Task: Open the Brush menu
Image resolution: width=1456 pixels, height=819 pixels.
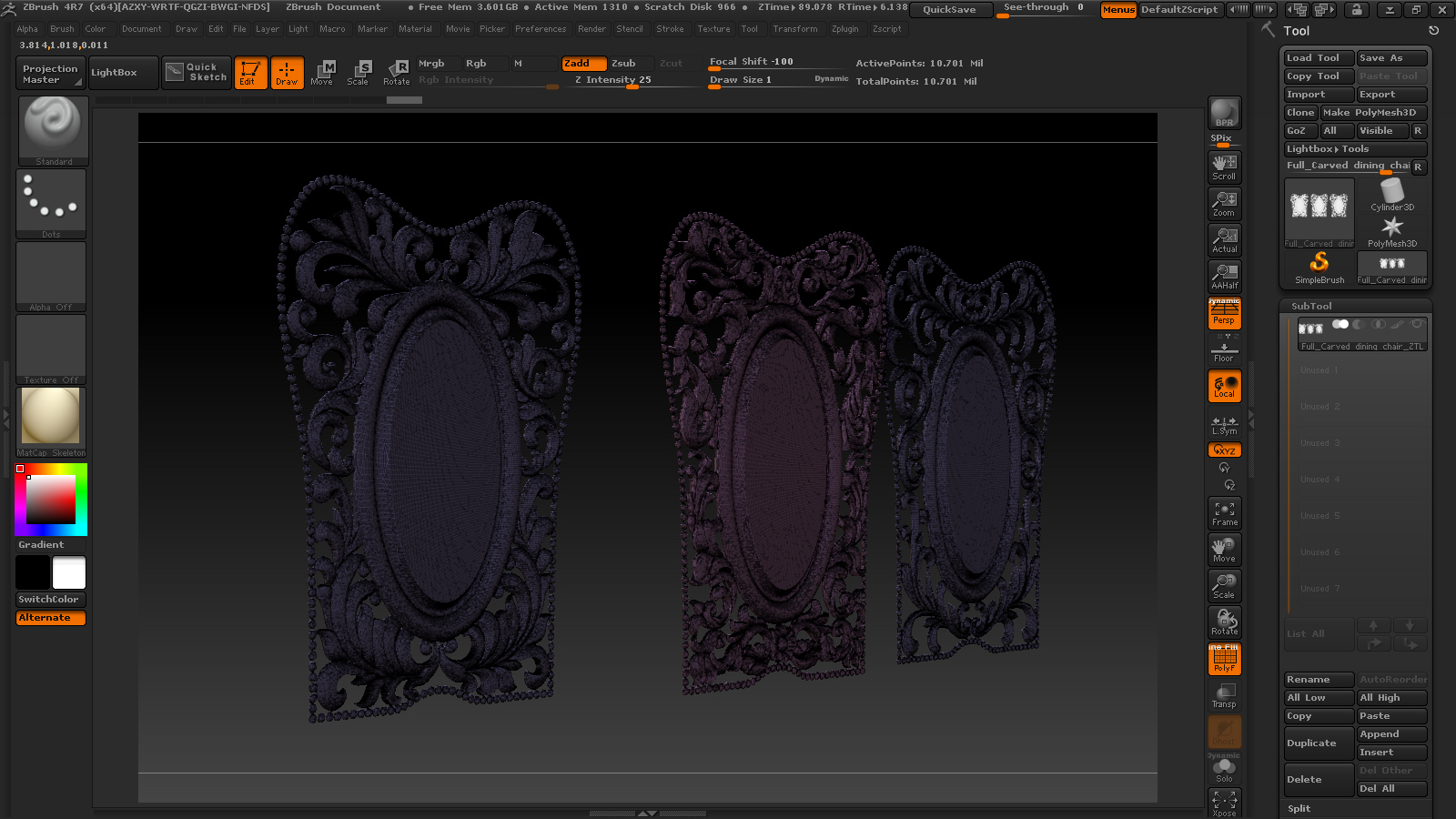Action: pos(62,29)
